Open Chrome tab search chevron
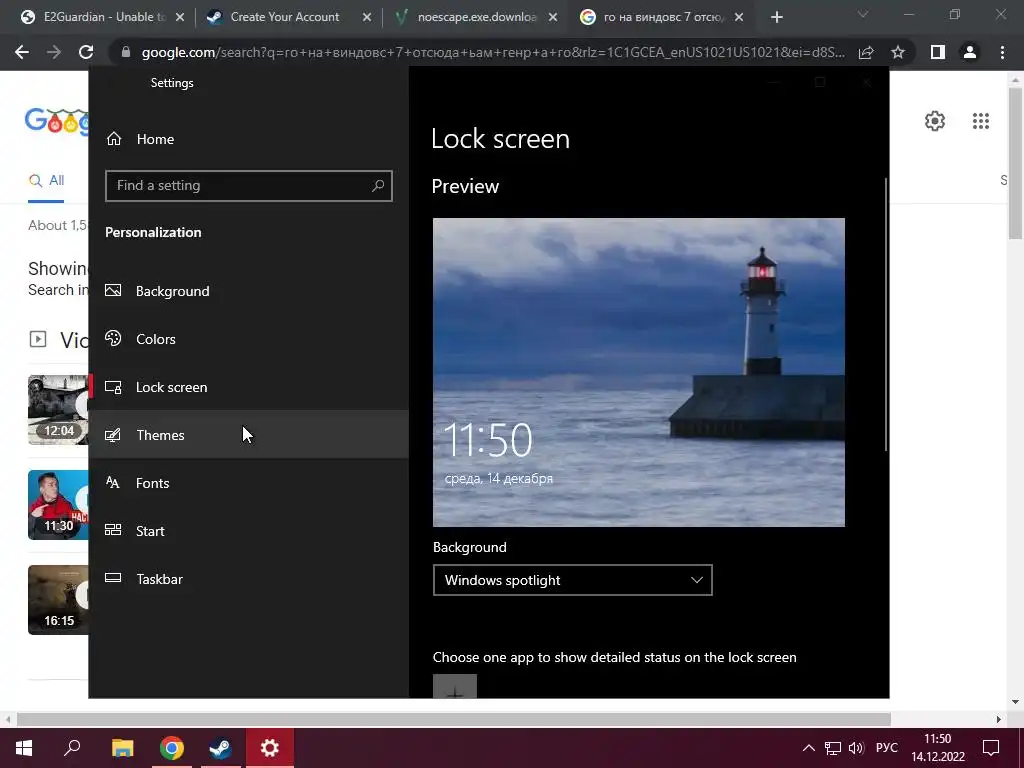1024x768 pixels. tap(863, 14)
